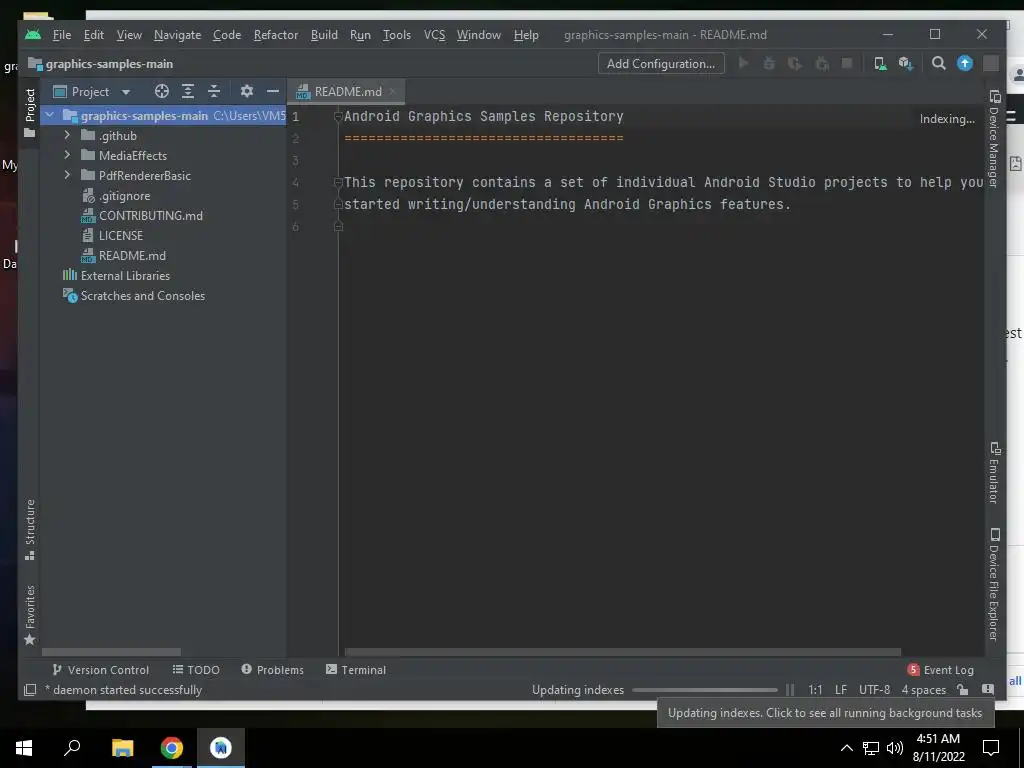
Task: Hide the Project panel with minus icon
Action: point(273,91)
